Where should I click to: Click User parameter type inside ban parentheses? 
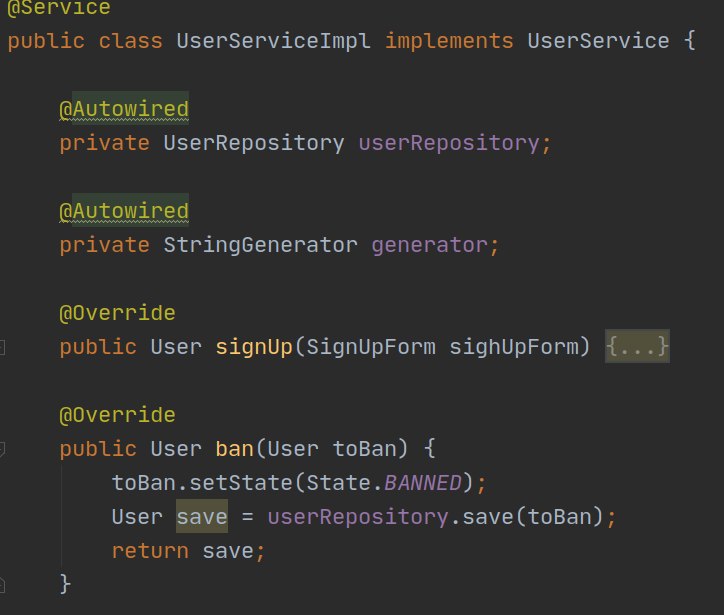pyautogui.click(x=293, y=449)
